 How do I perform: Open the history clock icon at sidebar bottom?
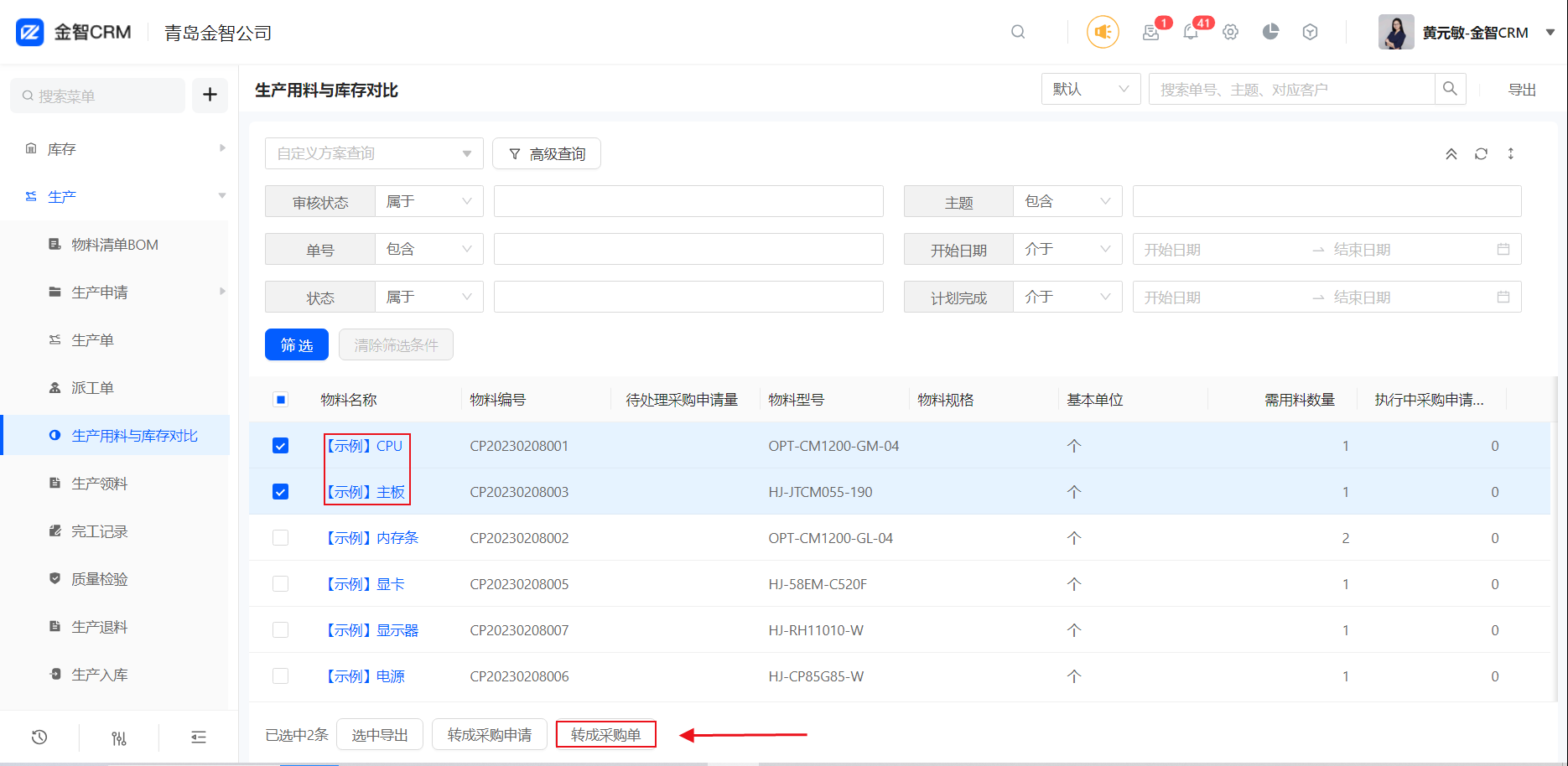click(x=39, y=738)
